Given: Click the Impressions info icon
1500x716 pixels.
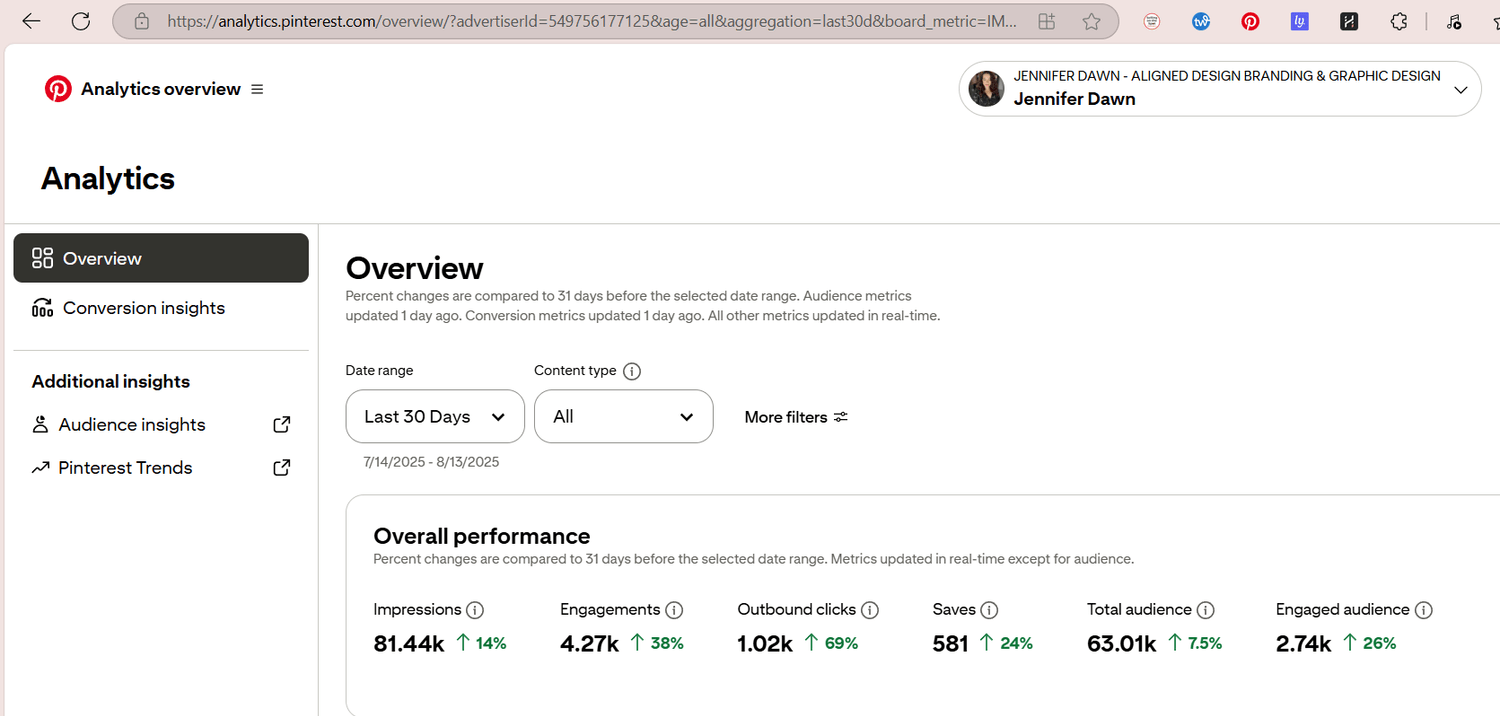Looking at the screenshot, I should [475, 610].
